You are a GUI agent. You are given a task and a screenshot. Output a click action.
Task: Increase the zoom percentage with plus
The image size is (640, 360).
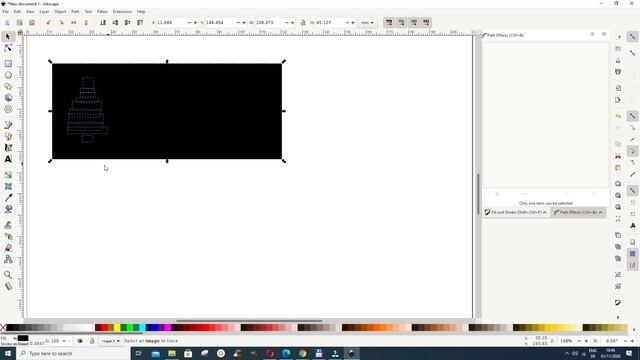(586, 341)
